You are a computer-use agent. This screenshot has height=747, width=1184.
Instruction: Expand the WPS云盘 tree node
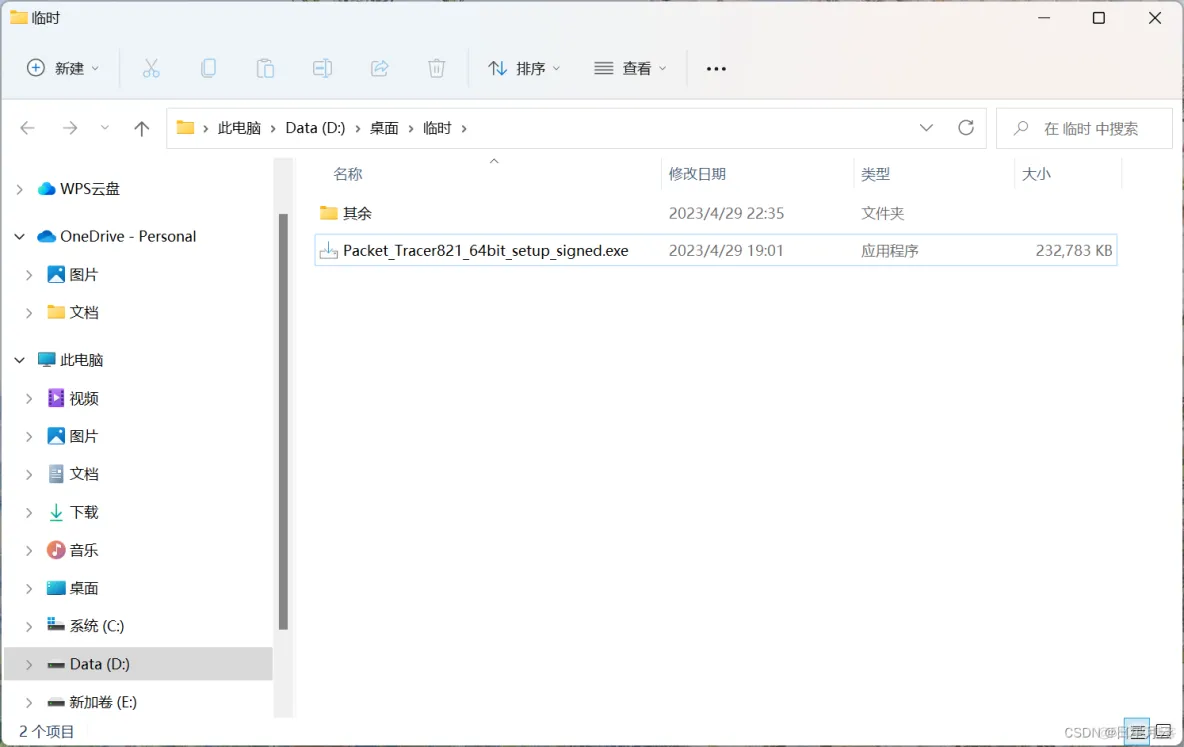click(x=20, y=189)
